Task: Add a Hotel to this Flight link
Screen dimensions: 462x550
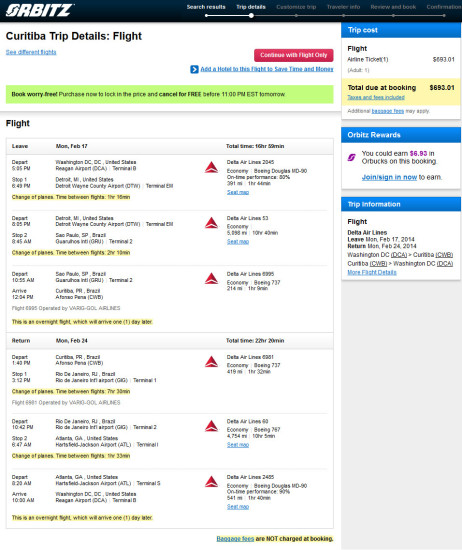Action: pos(267,69)
